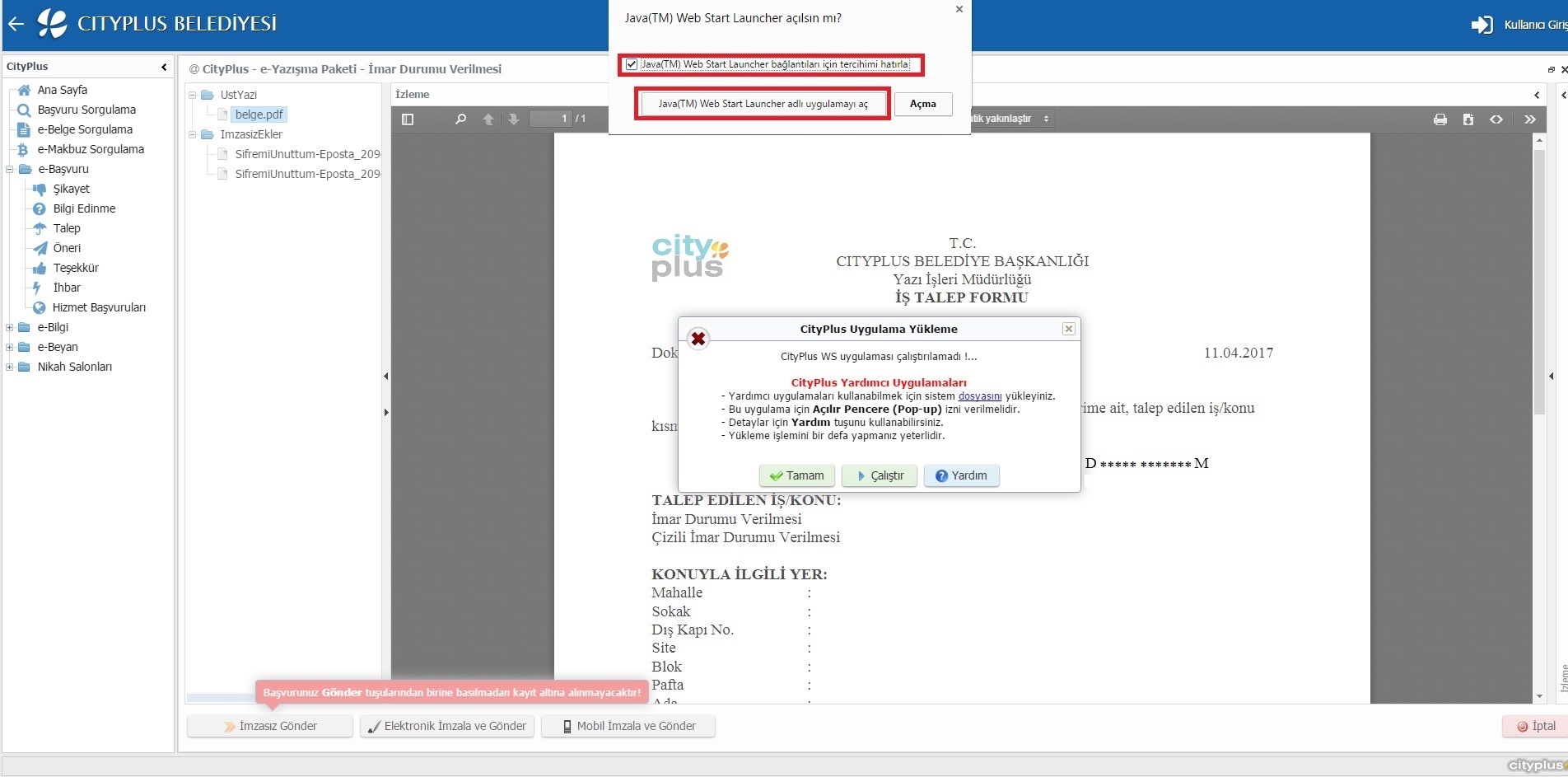The image size is (1568, 777).
Task: Close the Java launcher prompt
Action: click(959, 9)
